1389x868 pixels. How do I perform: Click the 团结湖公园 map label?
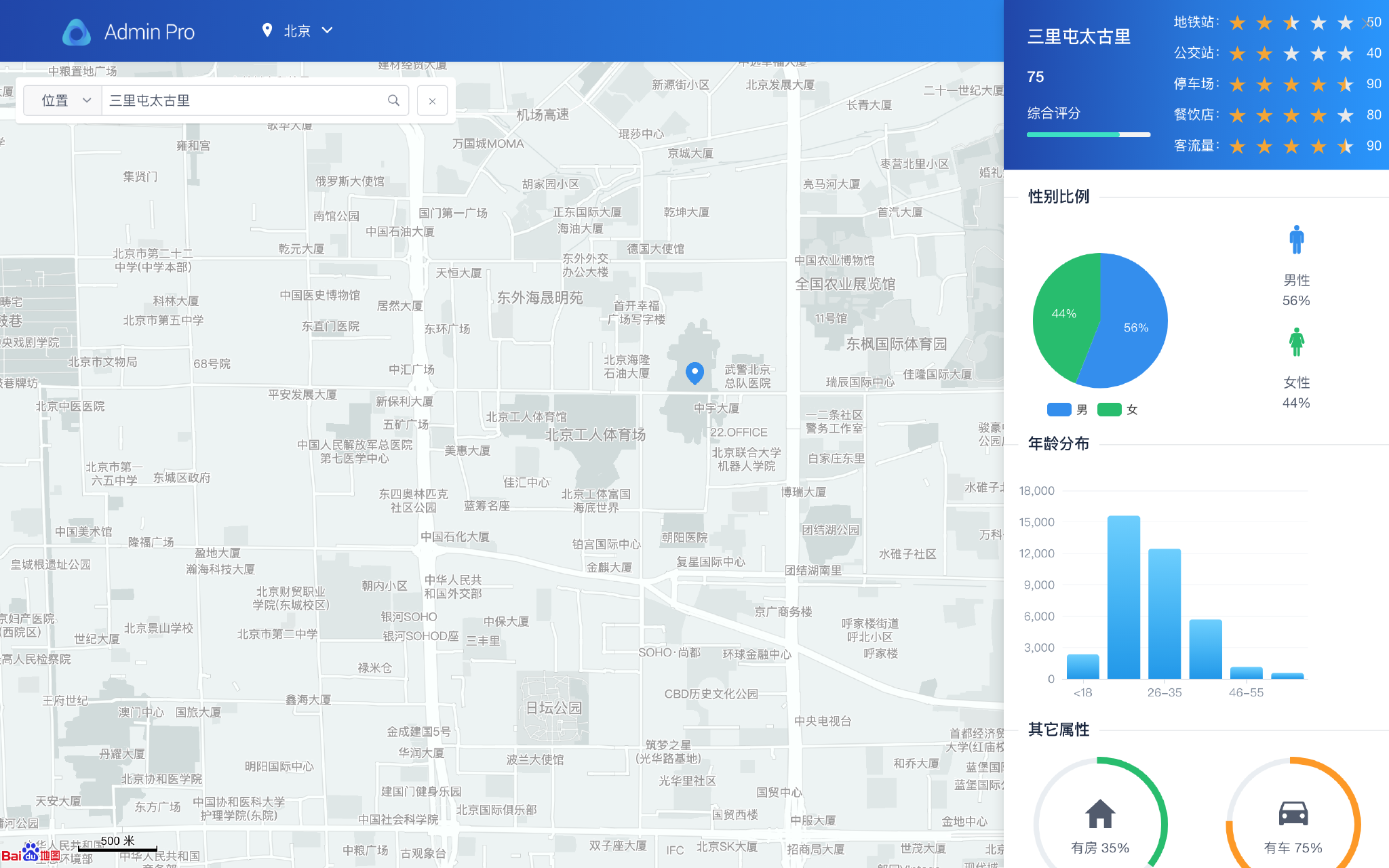831,530
